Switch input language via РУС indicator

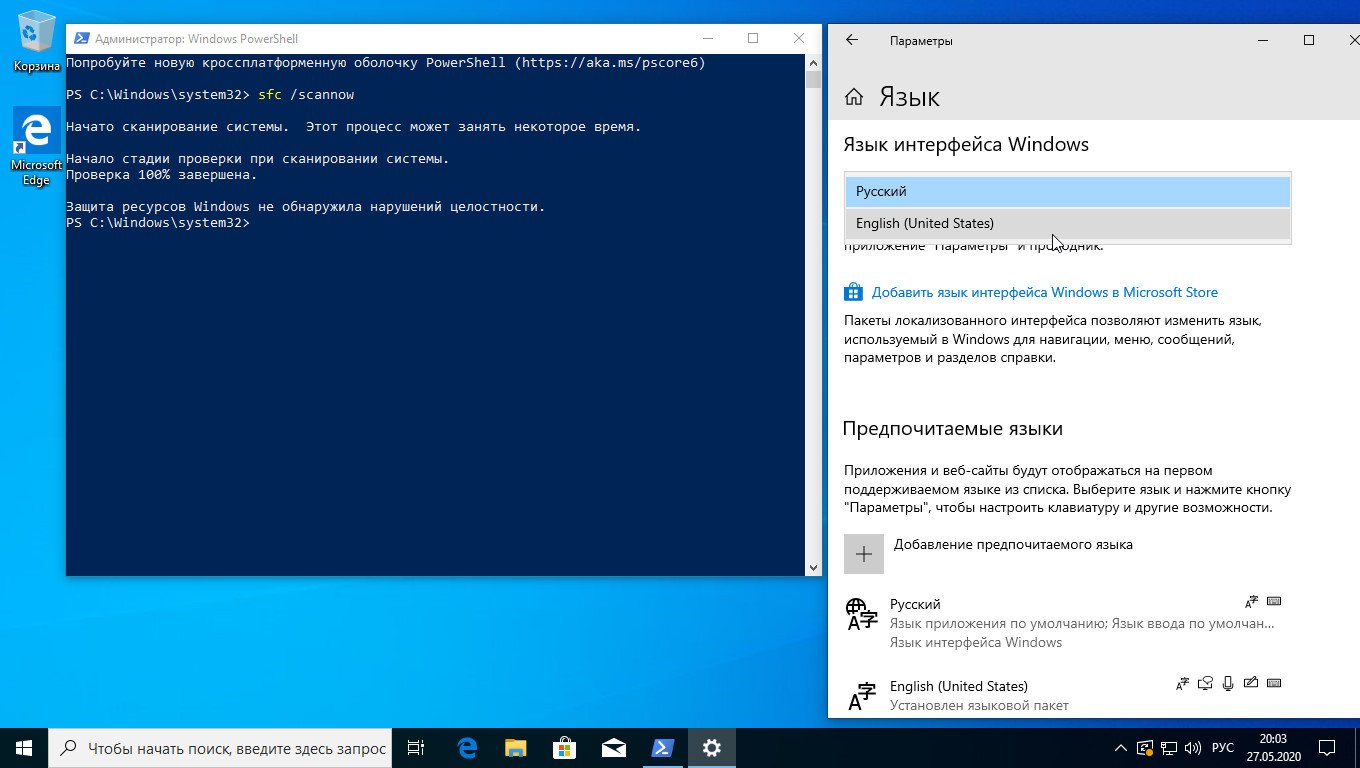[1223, 748]
